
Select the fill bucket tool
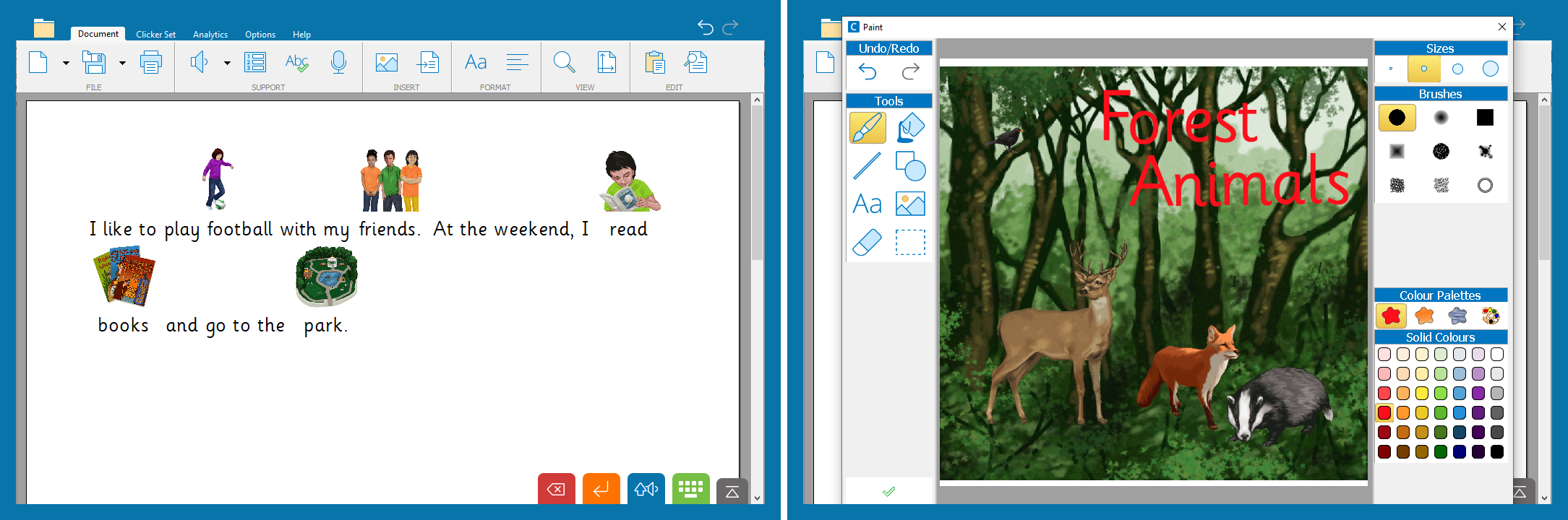coord(910,128)
